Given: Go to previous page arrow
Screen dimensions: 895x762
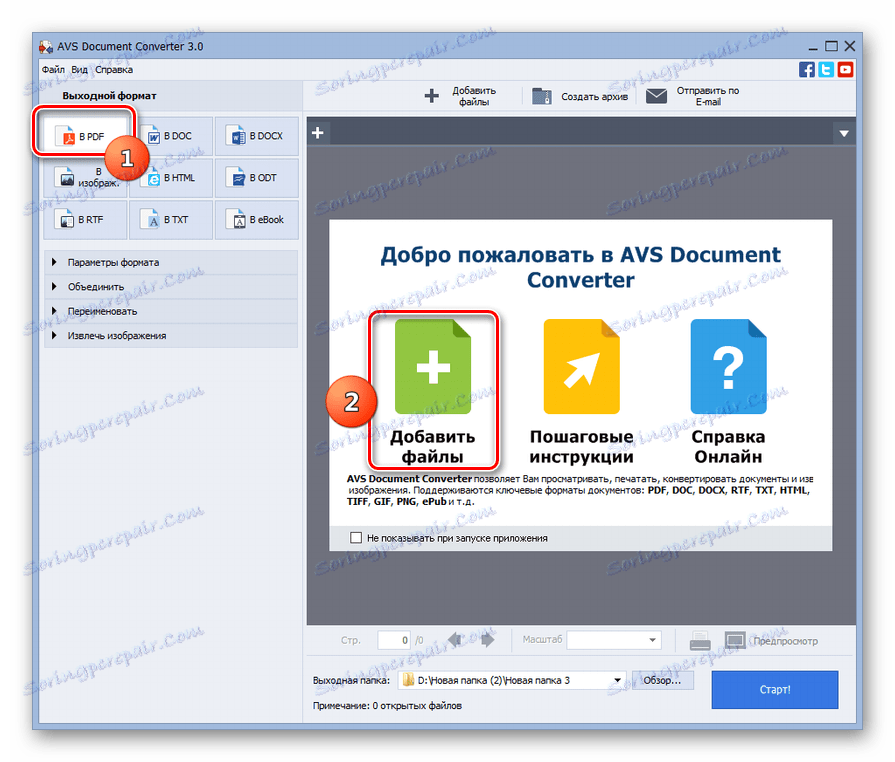Looking at the screenshot, I should tap(455, 640).
